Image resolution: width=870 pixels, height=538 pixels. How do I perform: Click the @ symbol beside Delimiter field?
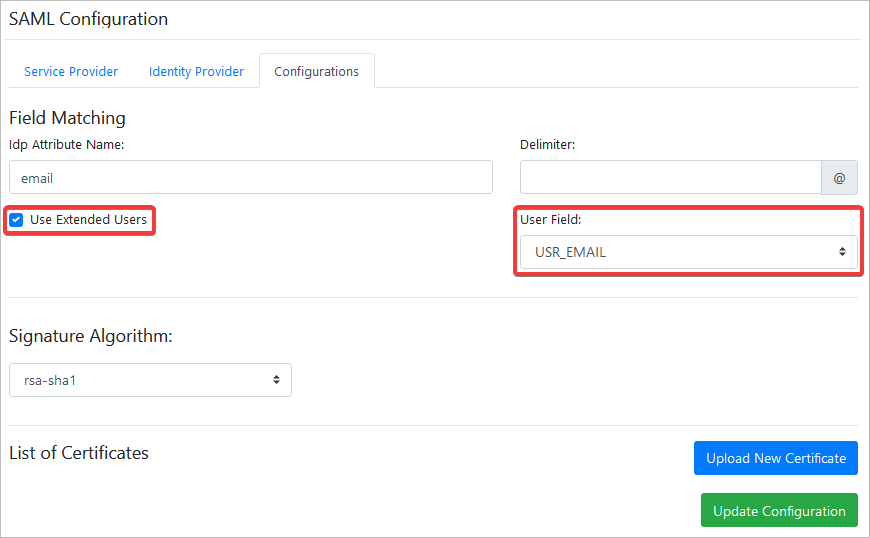[x=839, y=178]
